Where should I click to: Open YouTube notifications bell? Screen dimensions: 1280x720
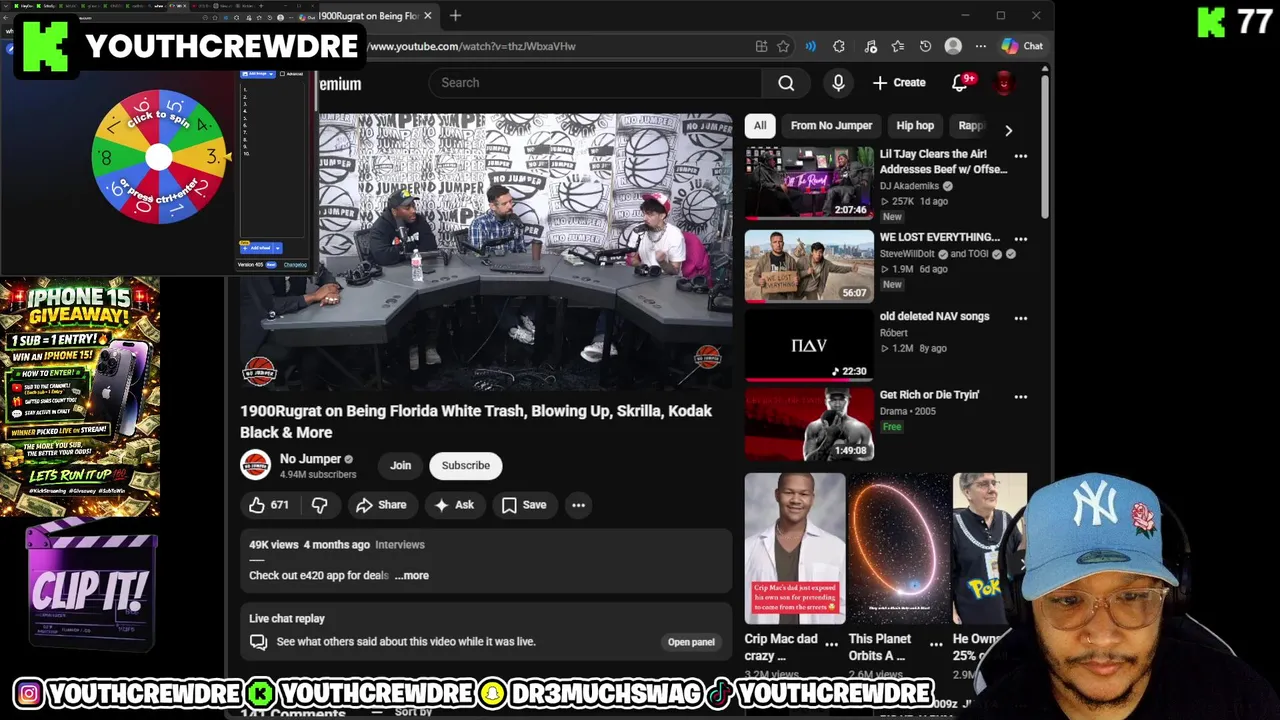click(960, 83)
